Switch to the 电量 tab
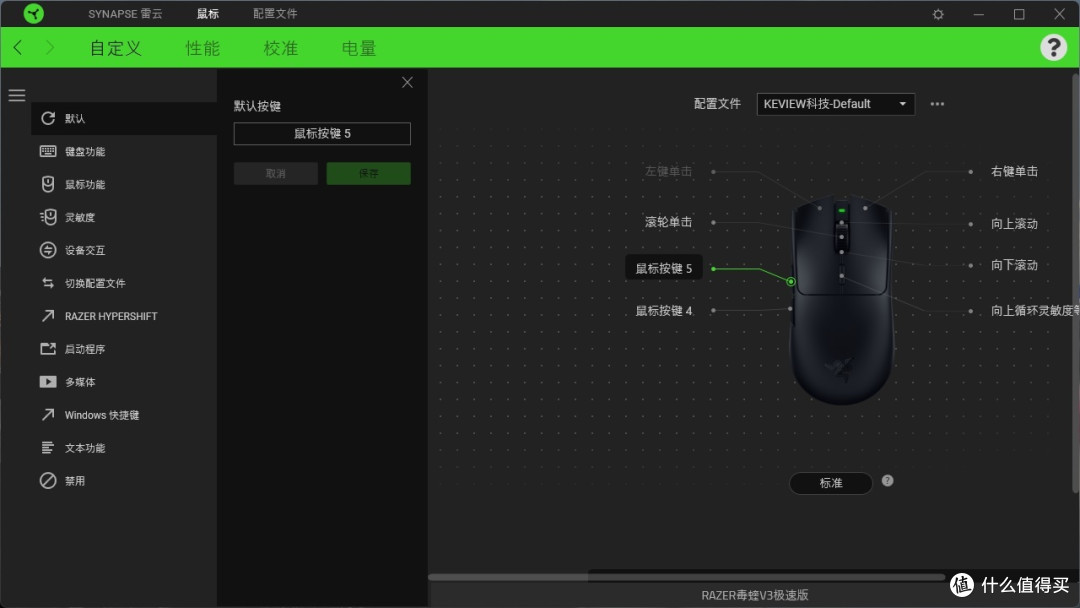The image size is (1080, 608). [x=359, y=48]
